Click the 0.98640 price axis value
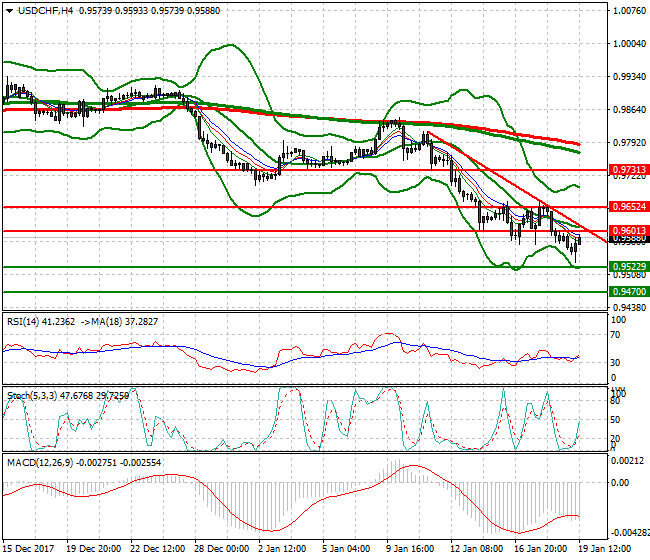Screen dimensions: 650x560 (x=629, y=109)
